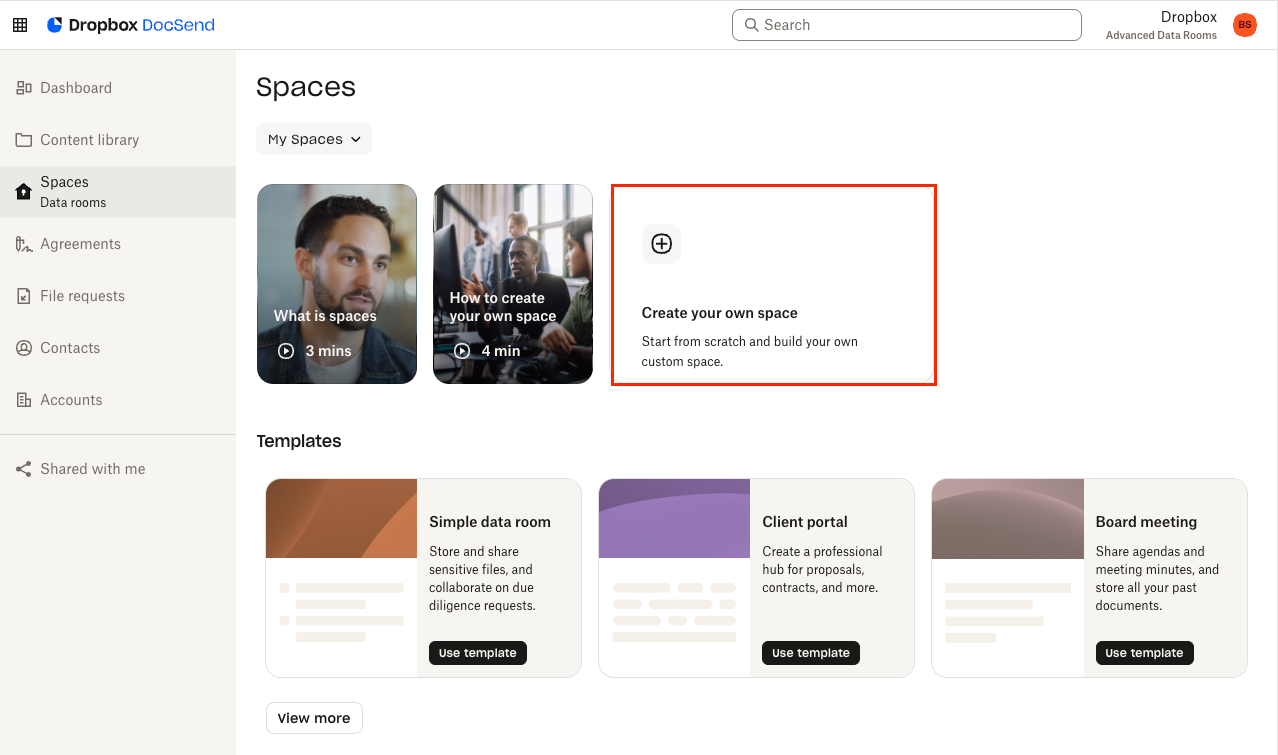The height and width of the screenshot is (755, 1278).
Task: Go to Content library
Action: (x=89, y=140)
